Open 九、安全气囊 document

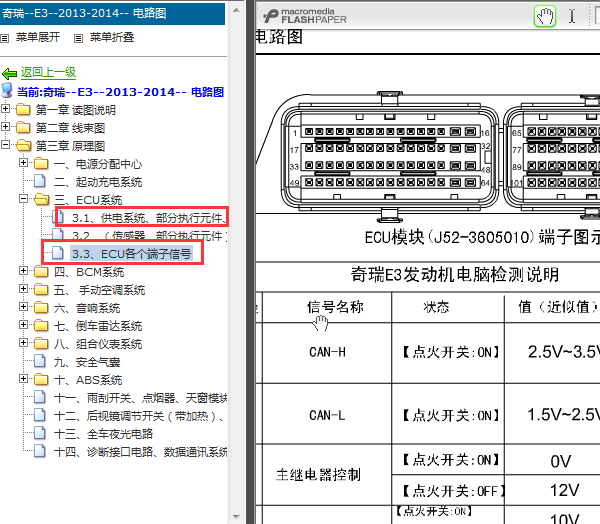click(x=87, y=362)
